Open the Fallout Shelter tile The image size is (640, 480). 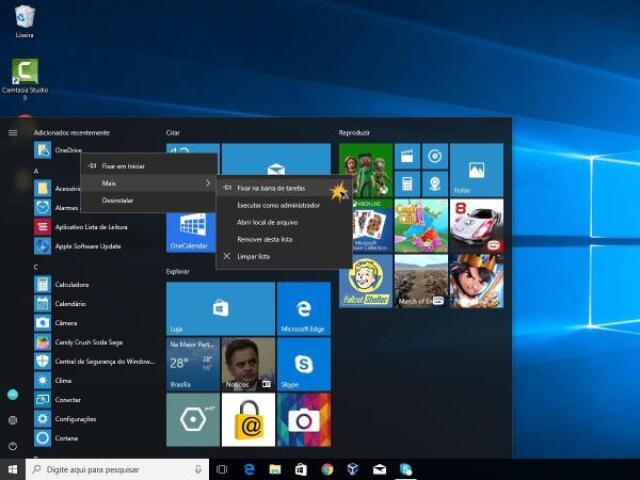click(x=366, y=281)
